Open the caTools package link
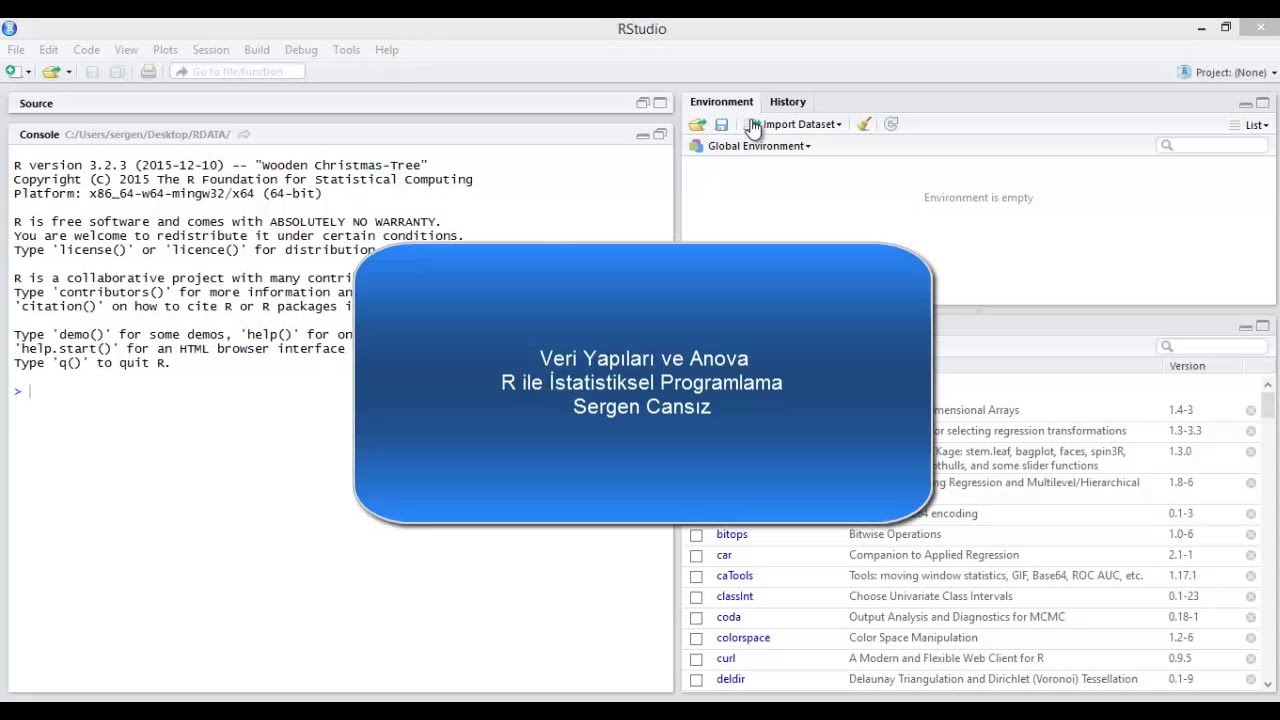The height and width of the screenshot is (720, 1280). tap(735, 576)
